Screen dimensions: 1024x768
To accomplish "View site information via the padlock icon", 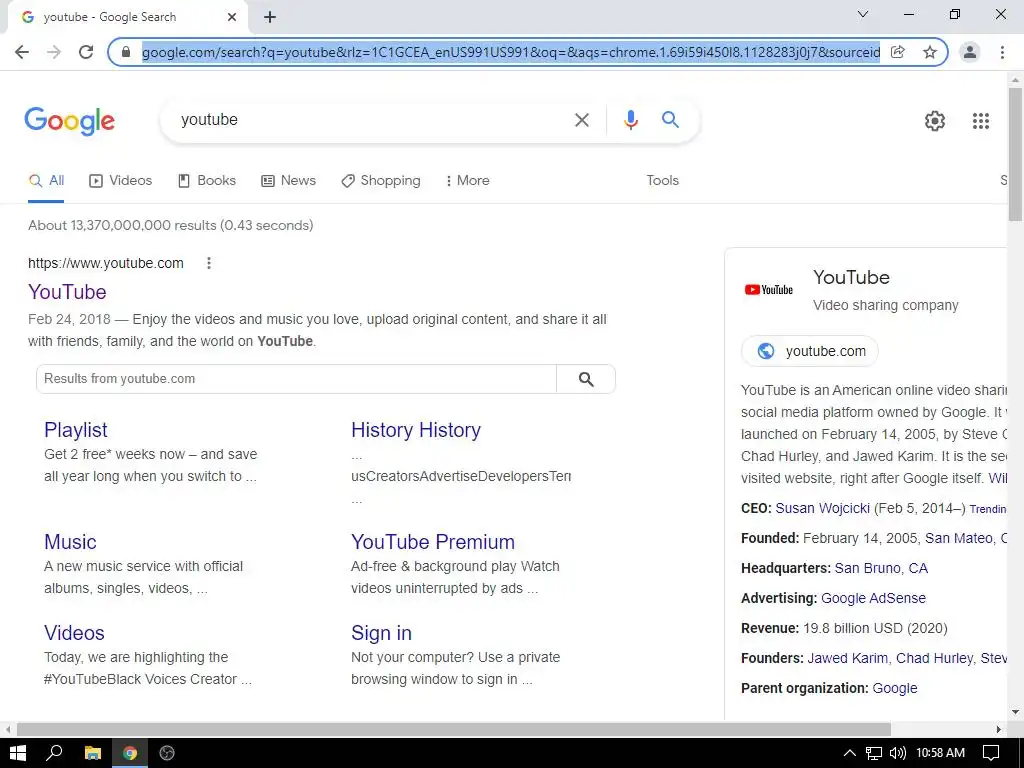I will pyautogui.click(x=127, y=52).
